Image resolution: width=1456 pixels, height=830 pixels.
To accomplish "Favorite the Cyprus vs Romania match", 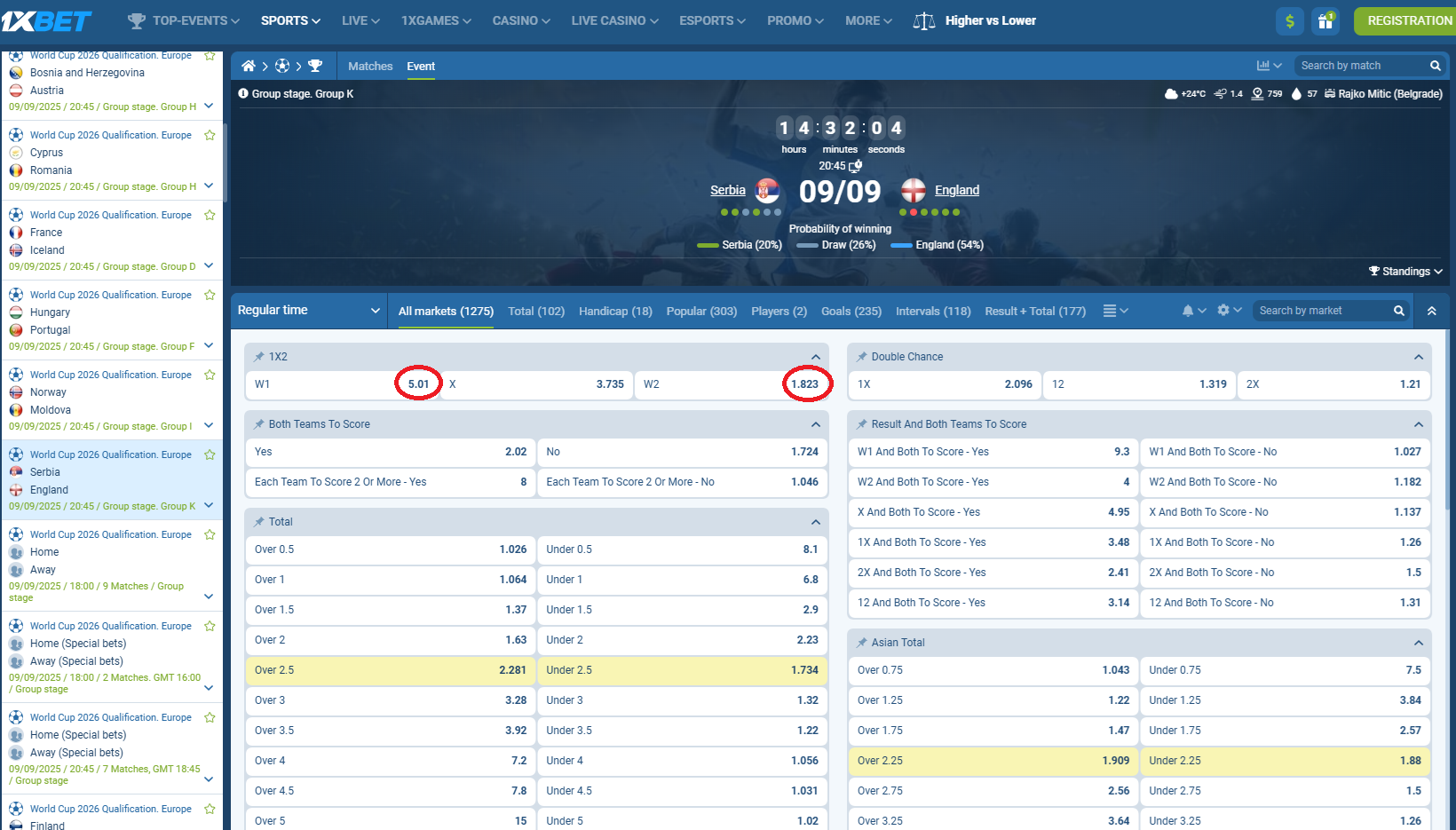I will tap(210, 135).
